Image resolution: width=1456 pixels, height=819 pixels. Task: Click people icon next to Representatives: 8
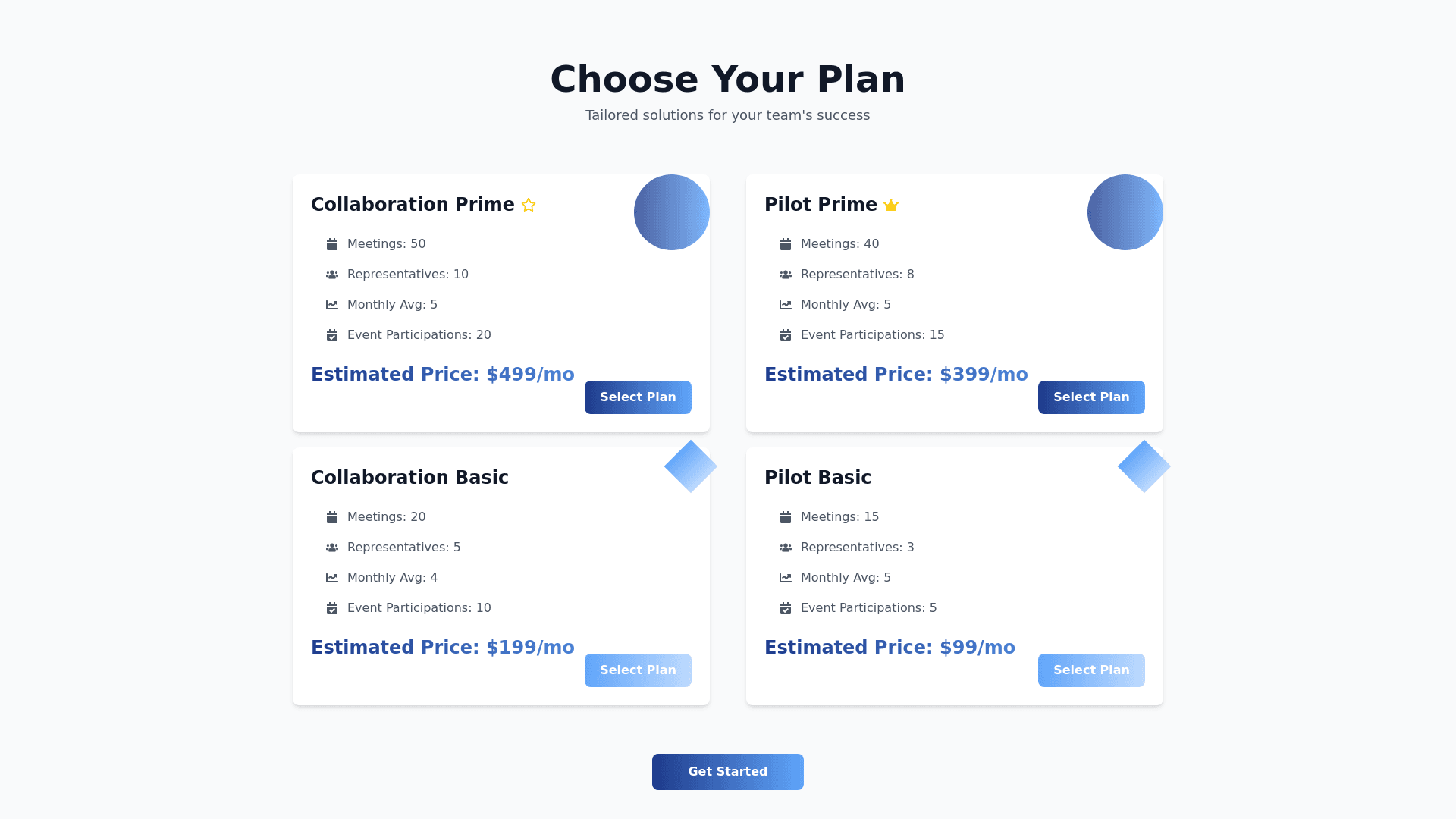coord(786,275)
